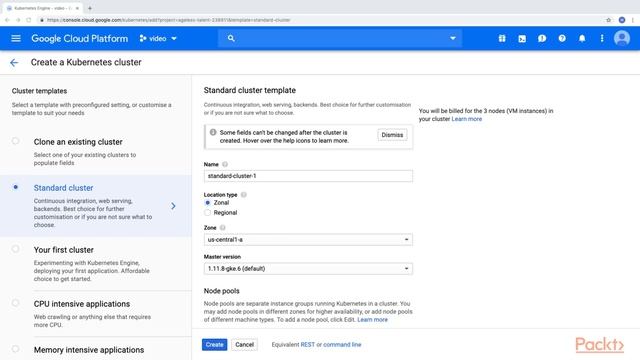
Task: Open the Zone dropdown us-central1-a
Action: coord(308,240)
